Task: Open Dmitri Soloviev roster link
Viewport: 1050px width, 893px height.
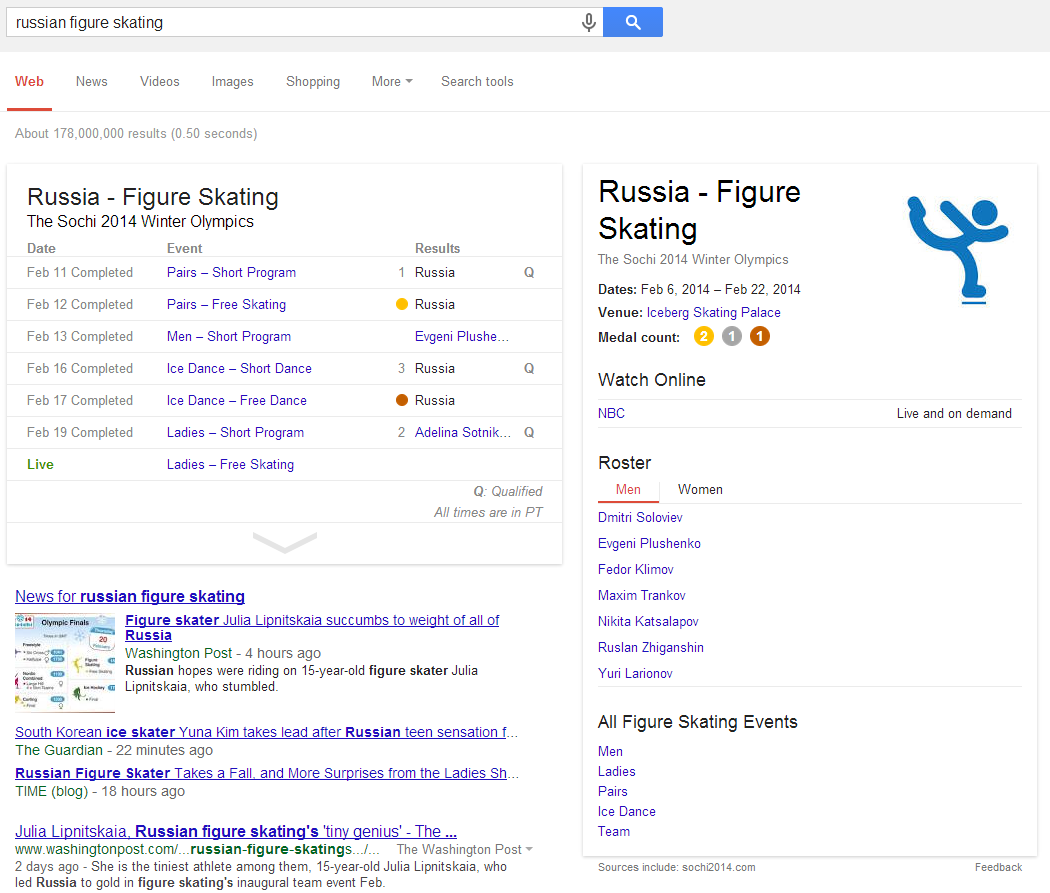Action: coord(640,517)
